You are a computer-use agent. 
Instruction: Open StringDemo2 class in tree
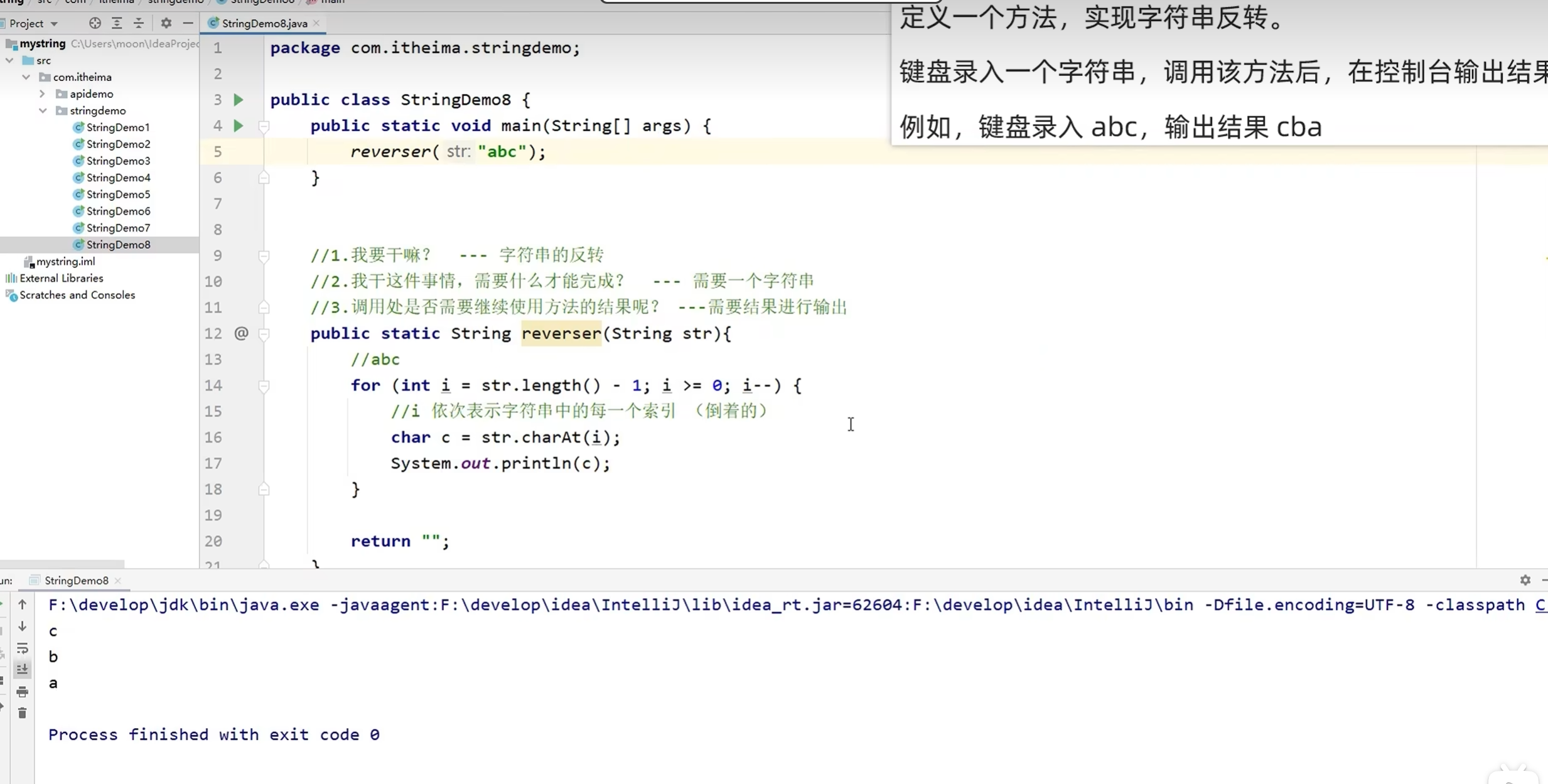118,144
